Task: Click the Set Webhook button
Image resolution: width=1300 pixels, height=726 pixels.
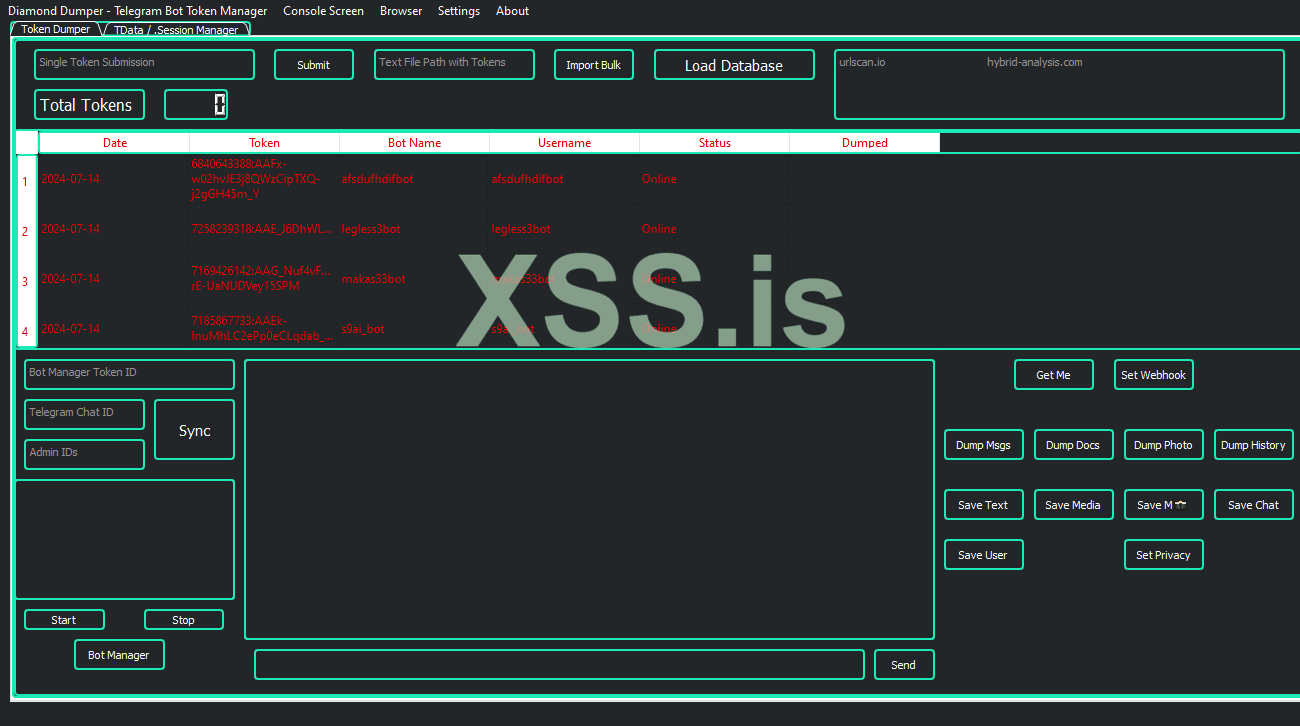Action: (x=1154, y=375)
